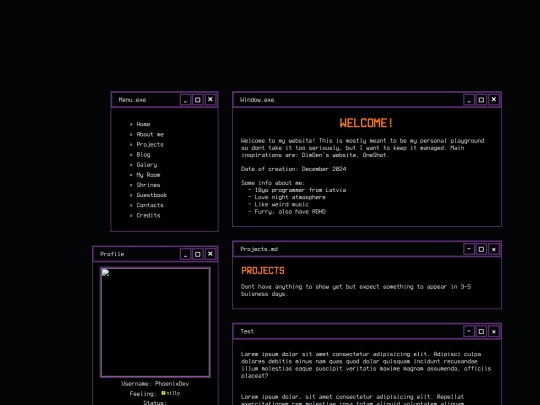Open the Credits link
540x405 pixels.
click(148, 215)
